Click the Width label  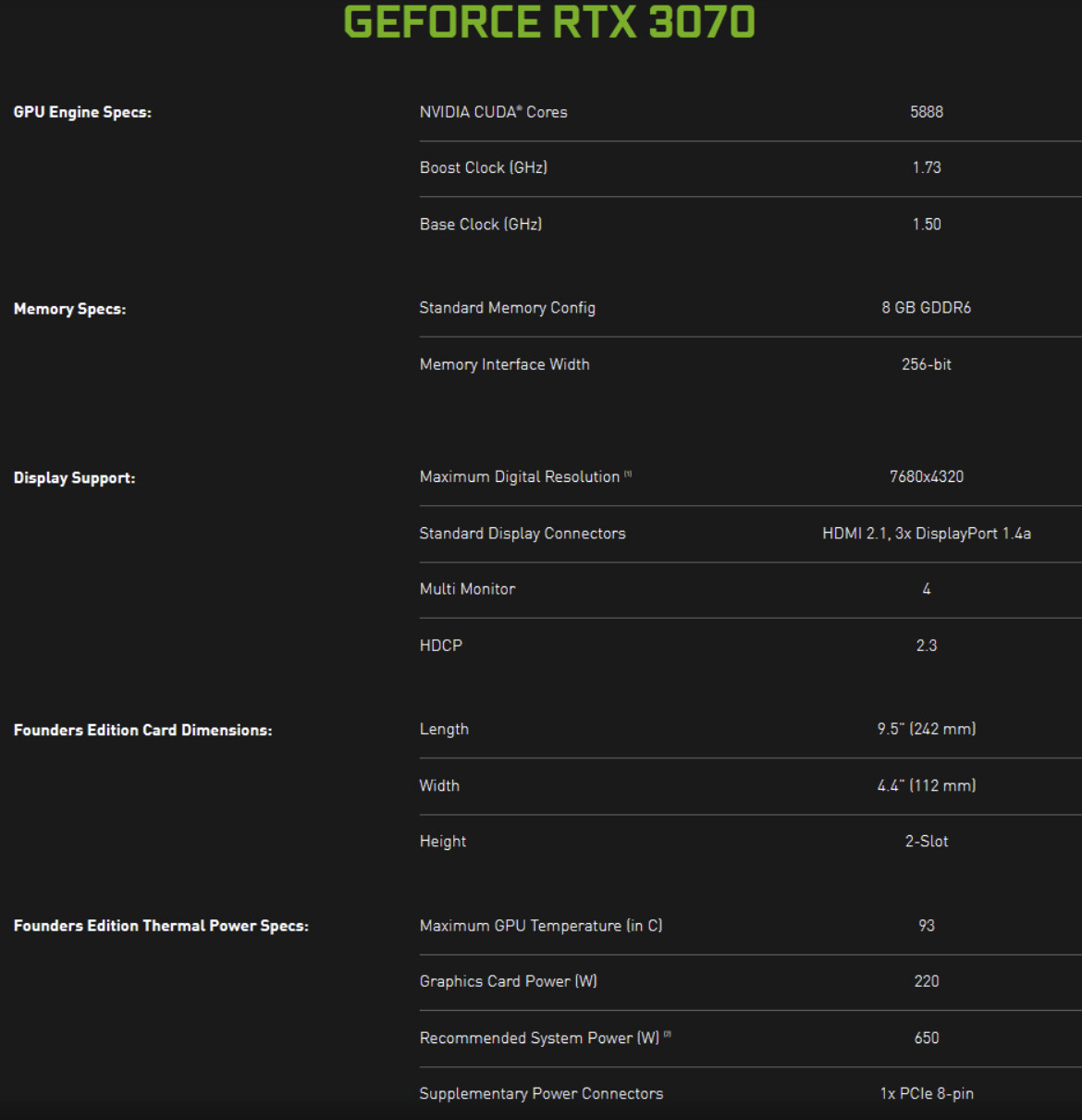pos(439,786)
